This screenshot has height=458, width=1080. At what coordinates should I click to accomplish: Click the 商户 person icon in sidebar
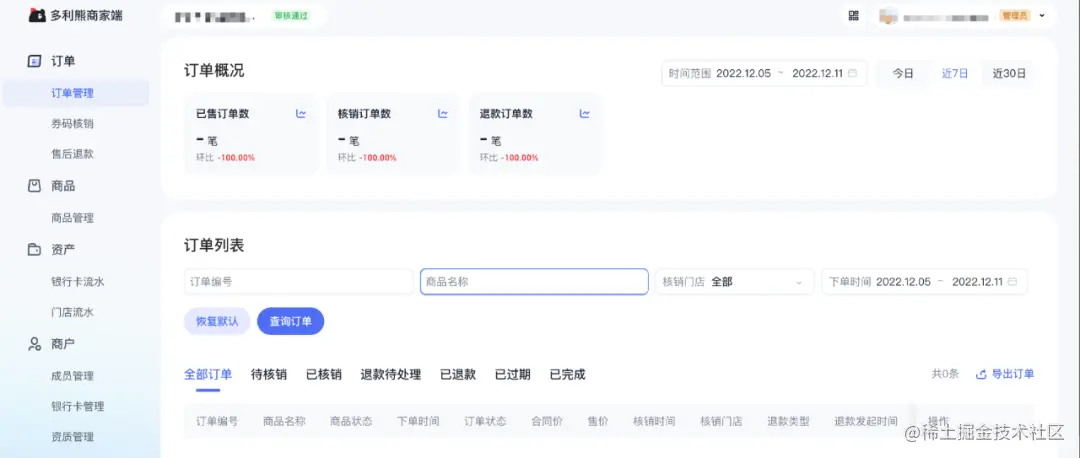pyautogui.click(x=34, y=344)
